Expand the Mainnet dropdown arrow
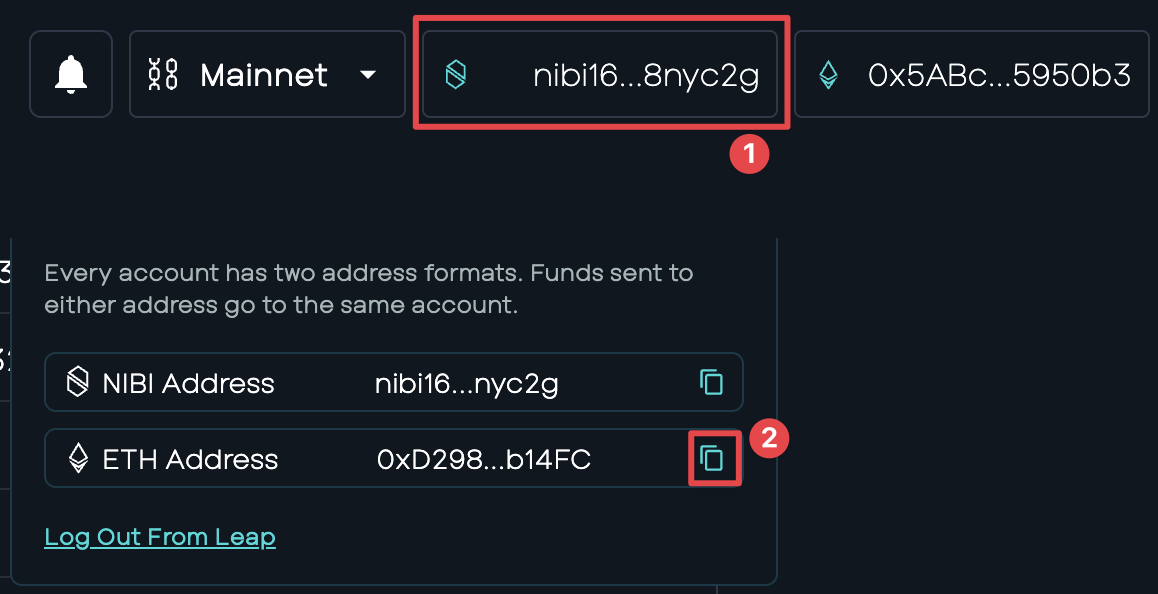This screenshot has width=1158, height=594. point(368,75)
